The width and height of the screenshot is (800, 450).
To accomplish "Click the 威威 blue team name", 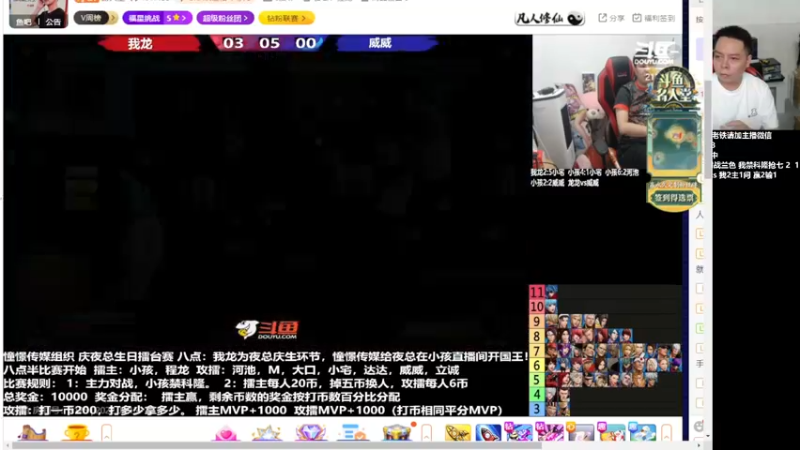I will click(380, 43).
